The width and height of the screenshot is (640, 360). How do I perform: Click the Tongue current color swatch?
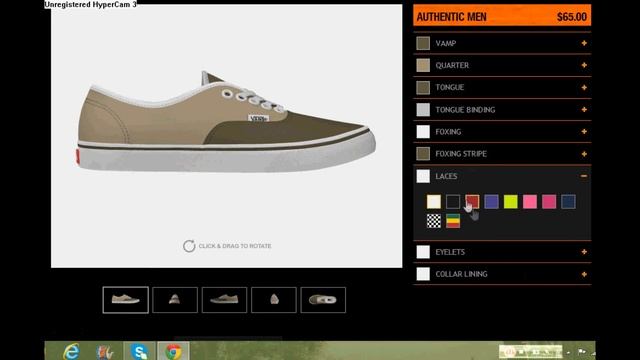[x=423, y=87]
